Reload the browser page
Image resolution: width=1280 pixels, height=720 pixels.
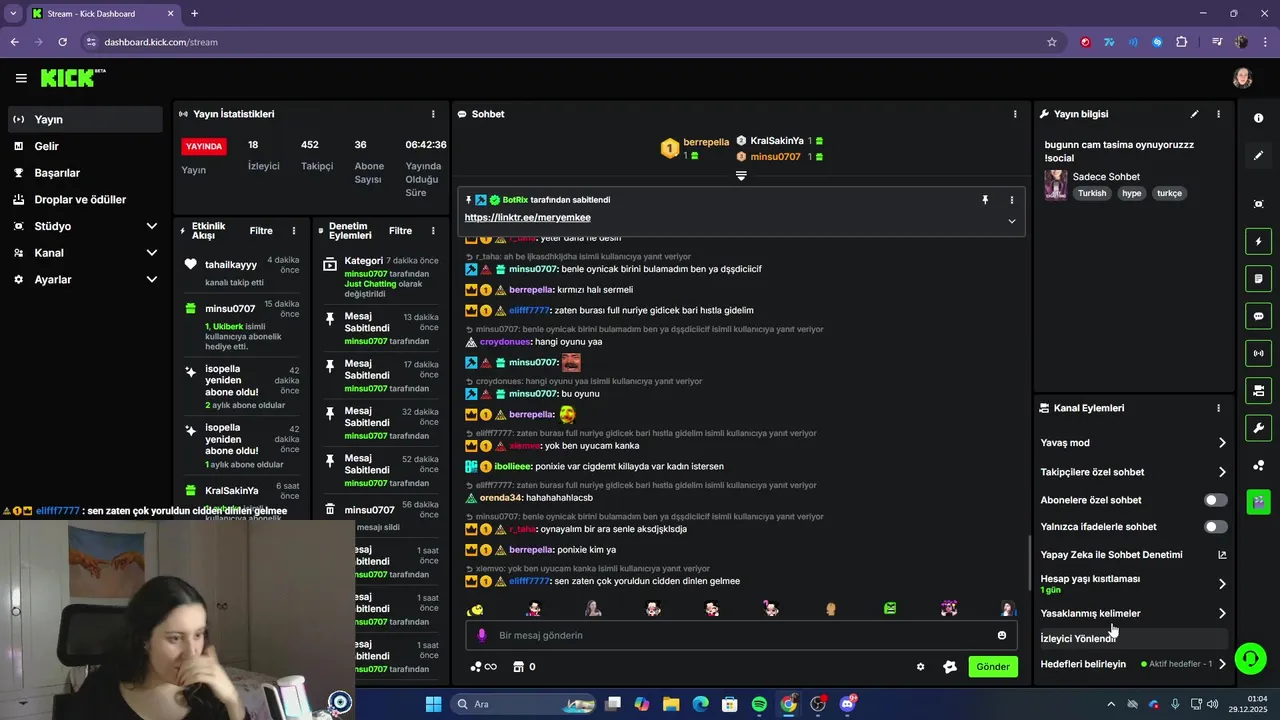[62, 42]
